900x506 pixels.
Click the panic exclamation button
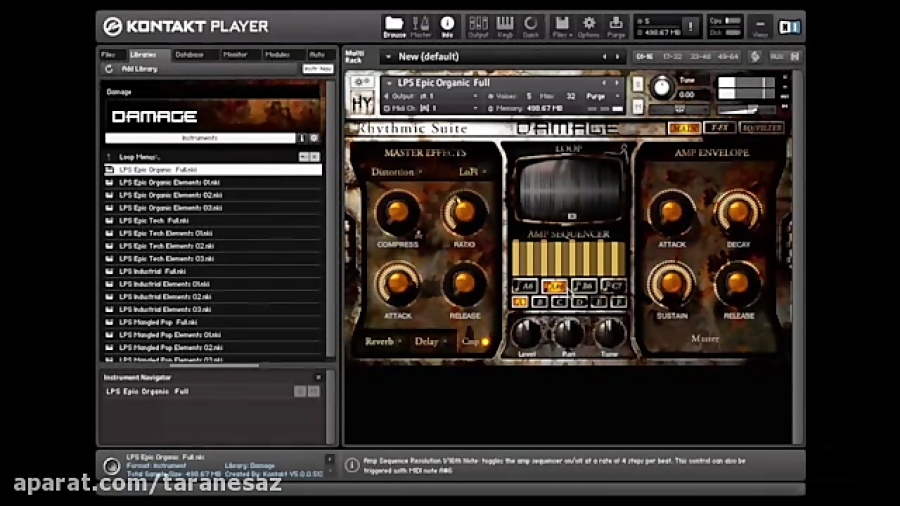click(x=690, y=26)
